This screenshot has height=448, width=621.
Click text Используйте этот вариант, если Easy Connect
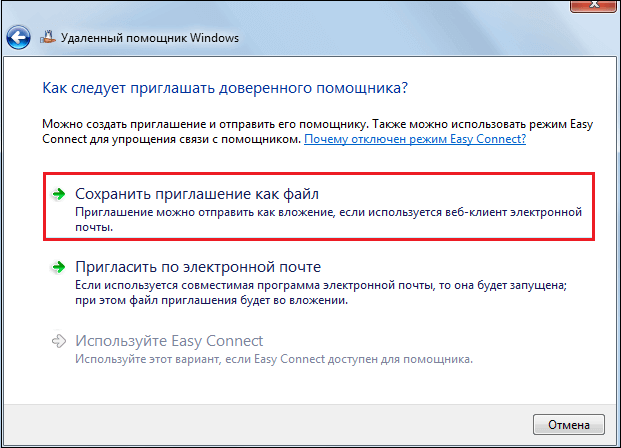pyautogui.click(x=274, y=359)
